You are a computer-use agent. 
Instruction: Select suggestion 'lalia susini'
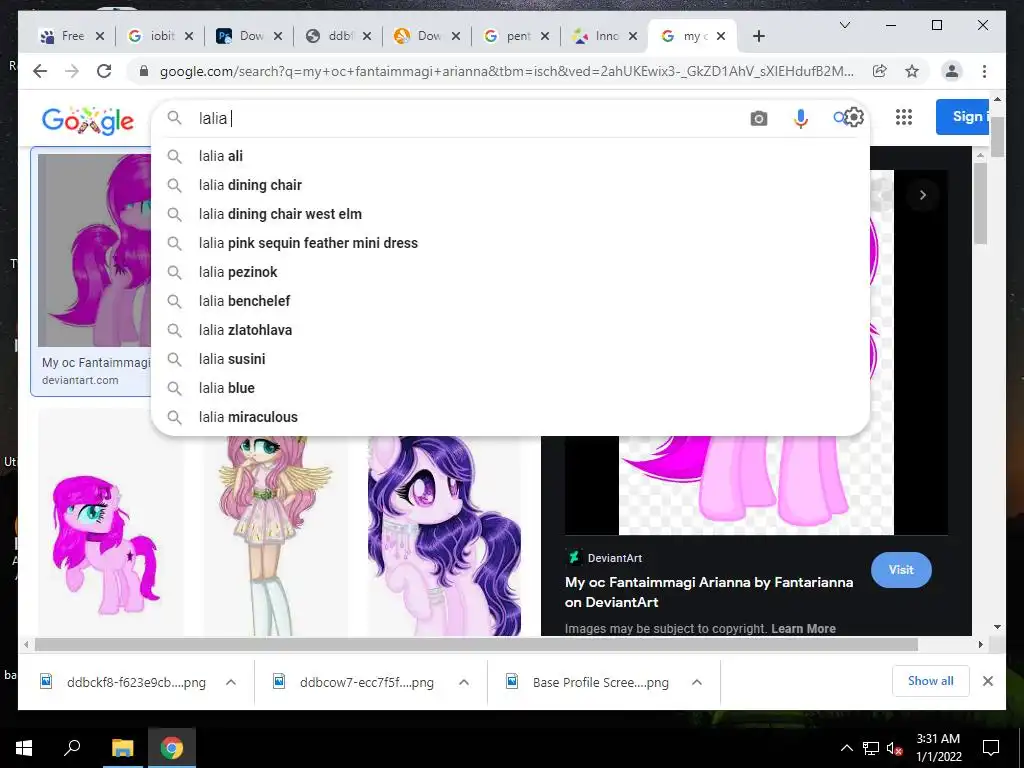tap(510, 359)
